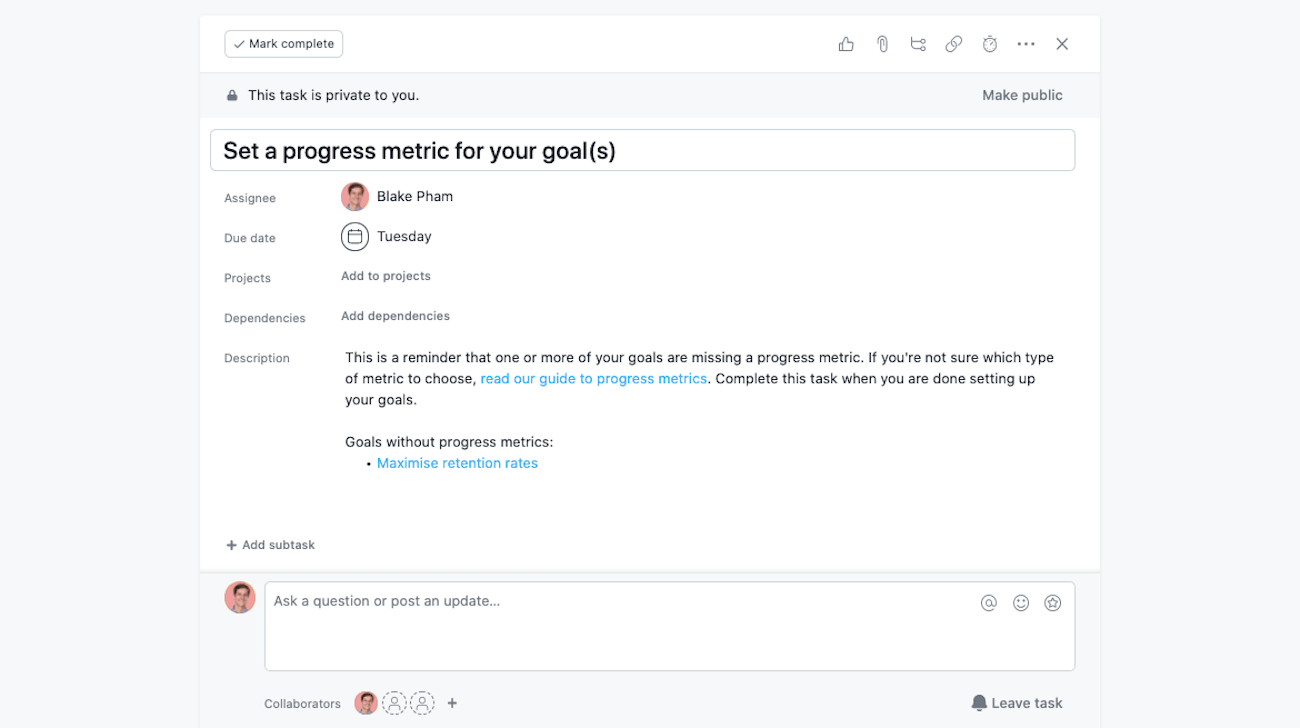Click Add to projects

(x=386, y=276)
